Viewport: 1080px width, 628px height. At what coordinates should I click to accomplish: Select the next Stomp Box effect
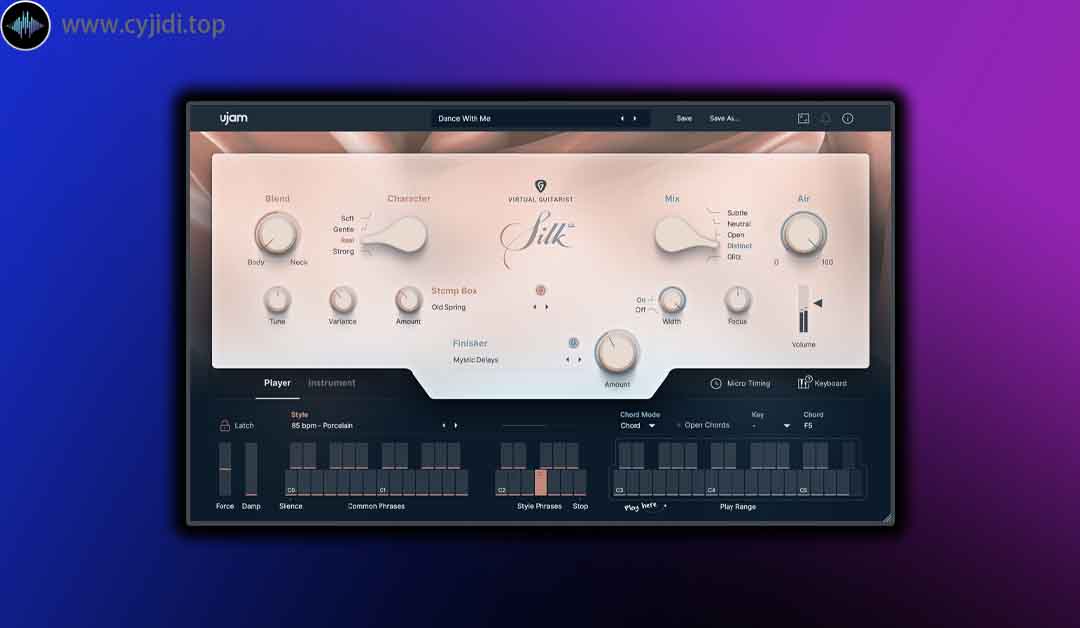[x=547, y=307]
